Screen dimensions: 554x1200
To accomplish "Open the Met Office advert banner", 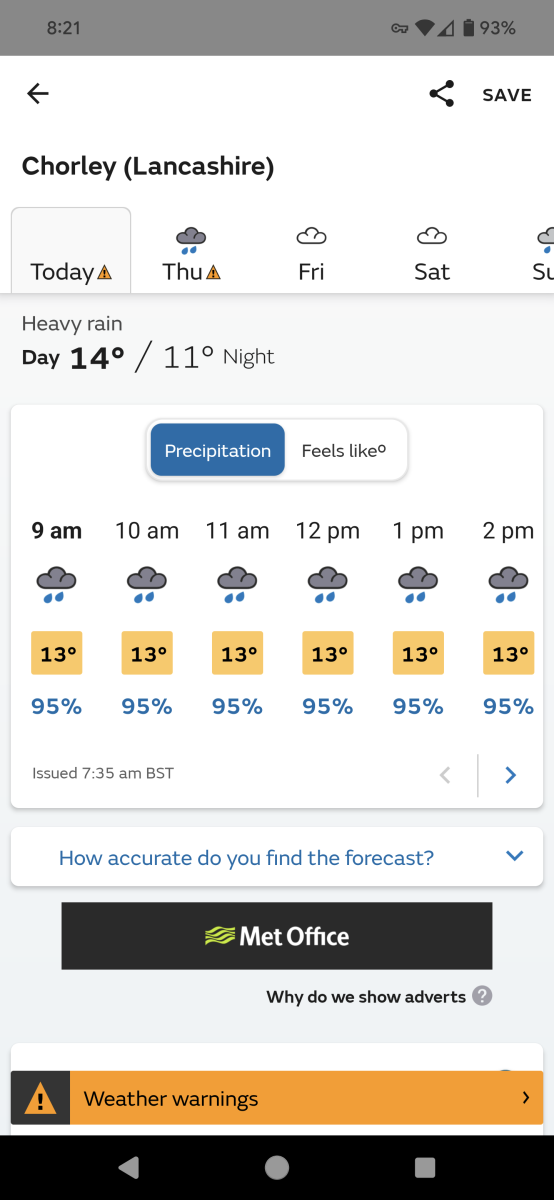I will [277, 936].
